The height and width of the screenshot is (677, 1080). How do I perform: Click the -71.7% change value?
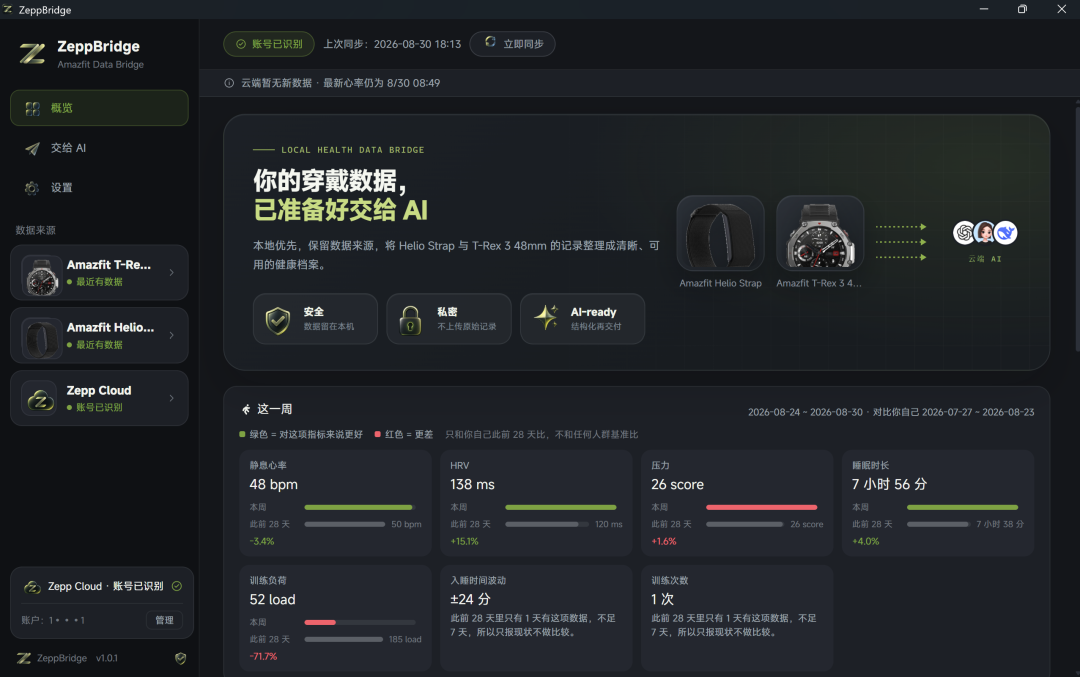(x=263, y=656)
